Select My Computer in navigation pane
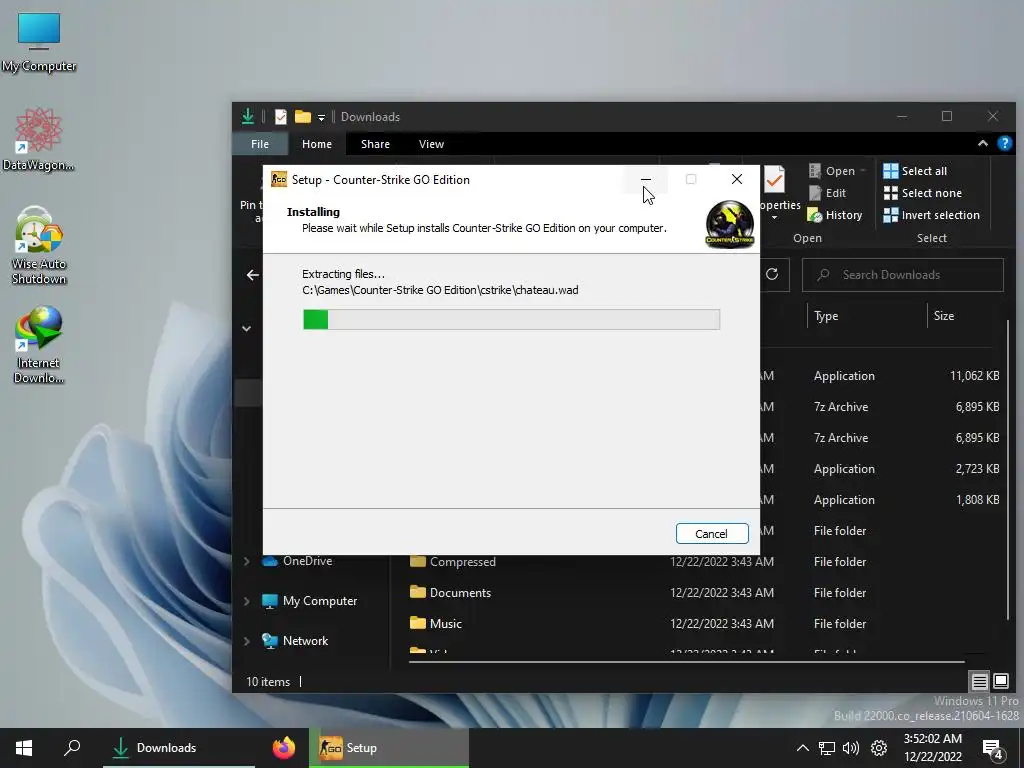 (x=310, y=601)
